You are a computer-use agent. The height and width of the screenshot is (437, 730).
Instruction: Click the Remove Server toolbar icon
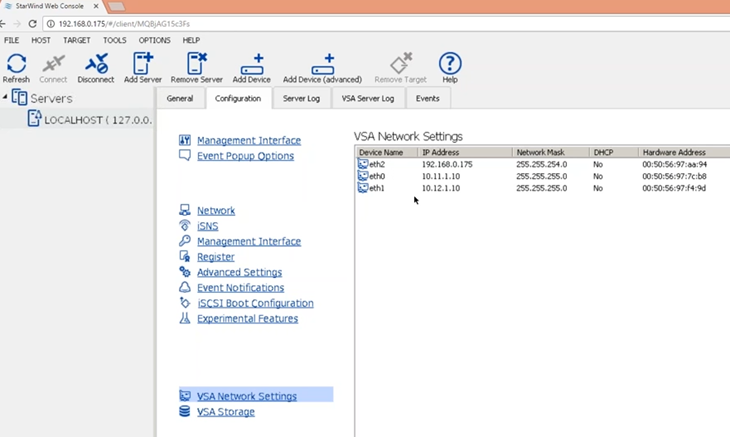(x=196, y=63)
